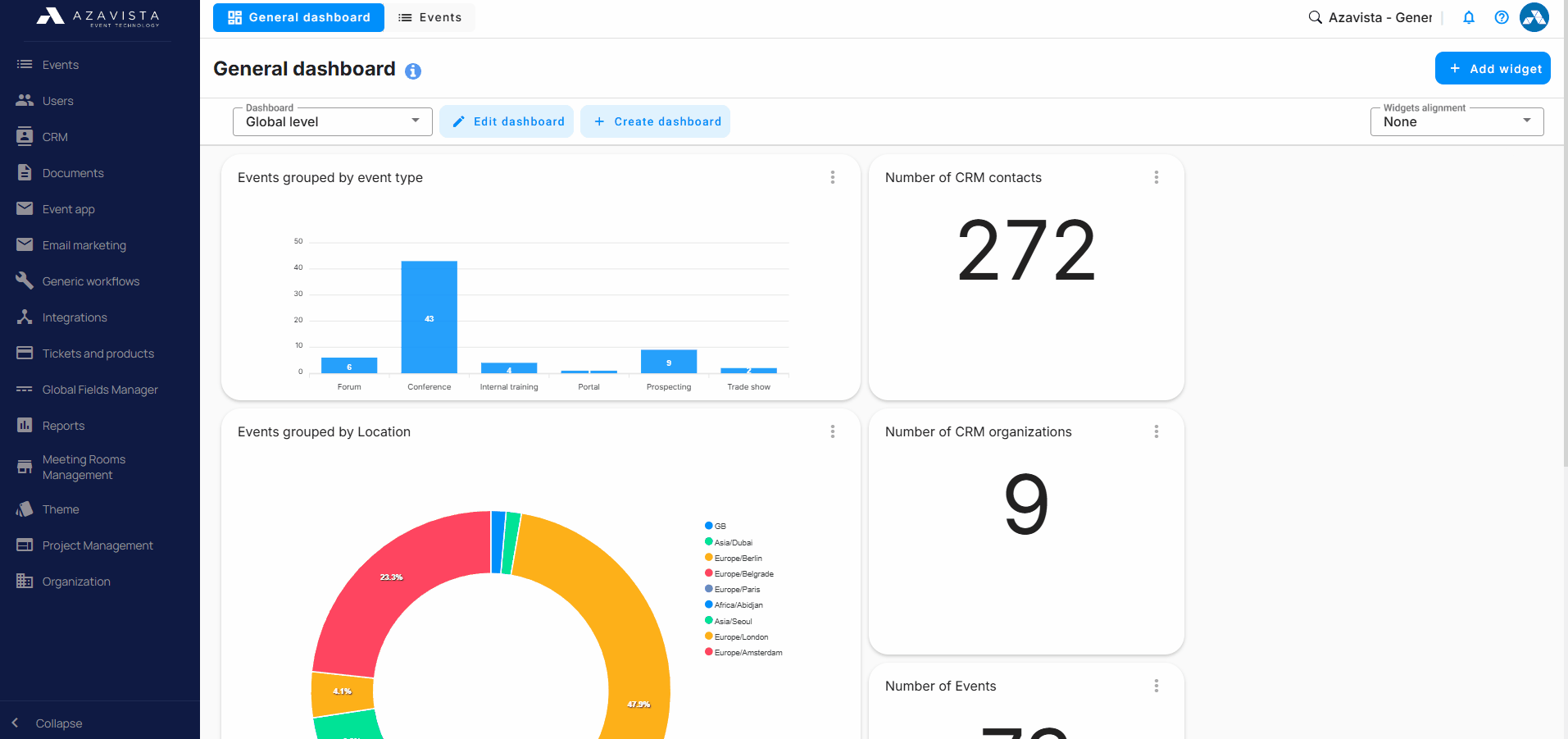The height and width of the screenshot is (739, 1568).
Task: Open the Dashboard Global level dropdown
Action: click(x=332, y=121)
